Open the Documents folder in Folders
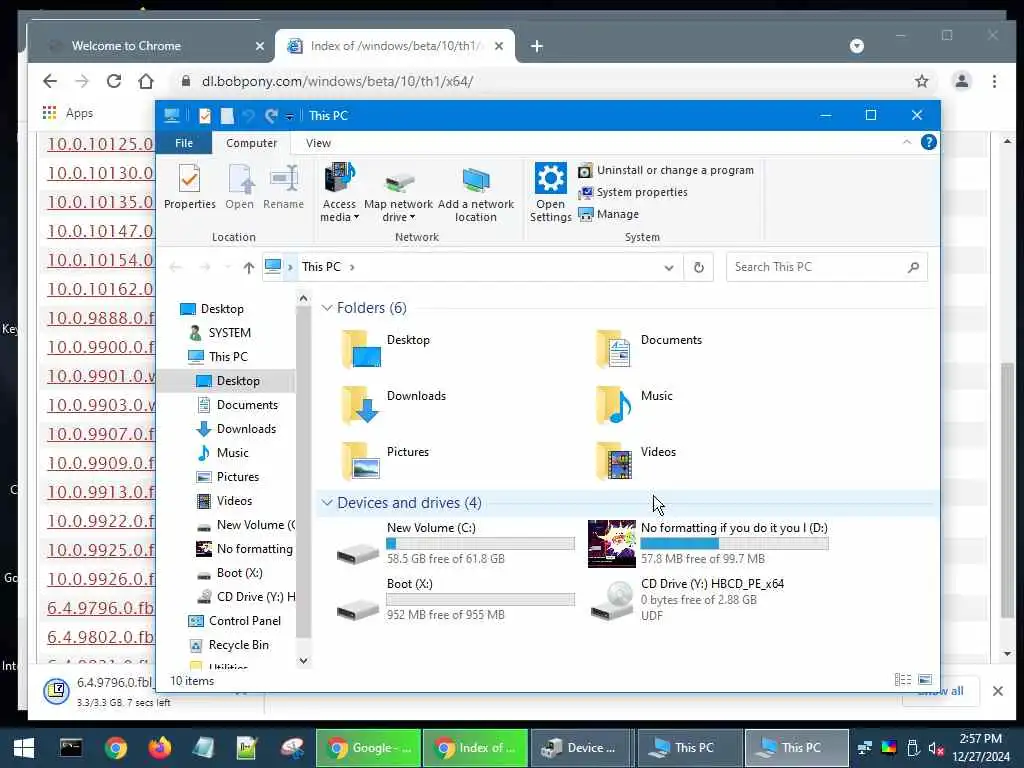The width and height of the screenshot is (1024, 768). [x=648, y=349]
